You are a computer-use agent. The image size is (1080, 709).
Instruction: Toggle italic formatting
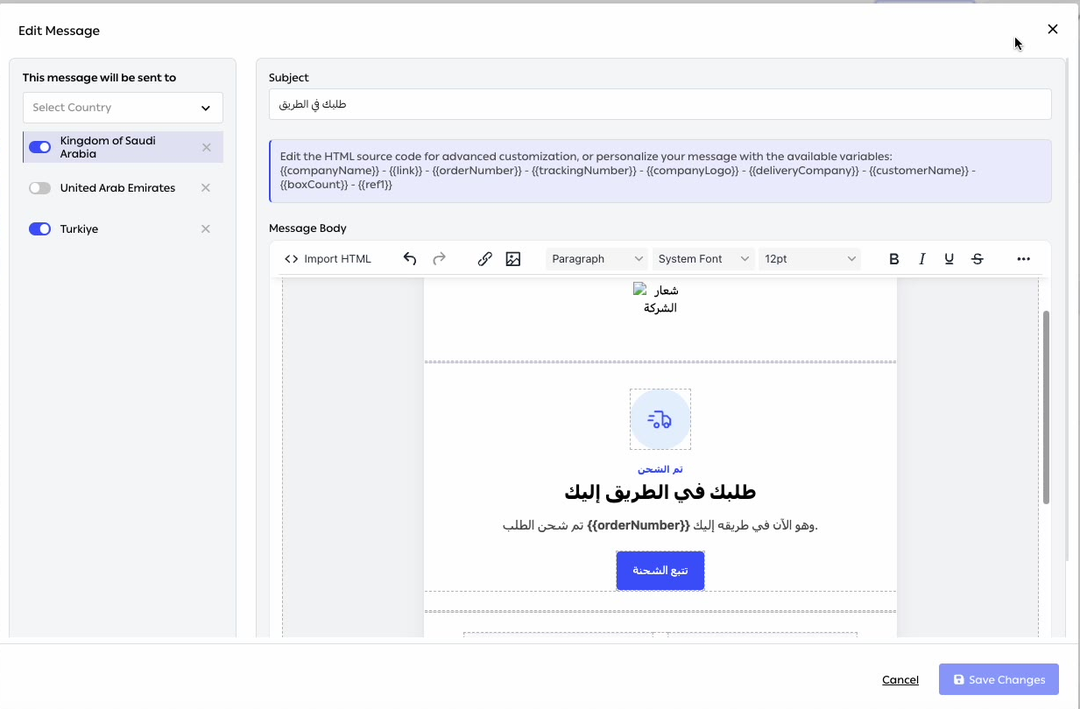(x=922, y=258)
